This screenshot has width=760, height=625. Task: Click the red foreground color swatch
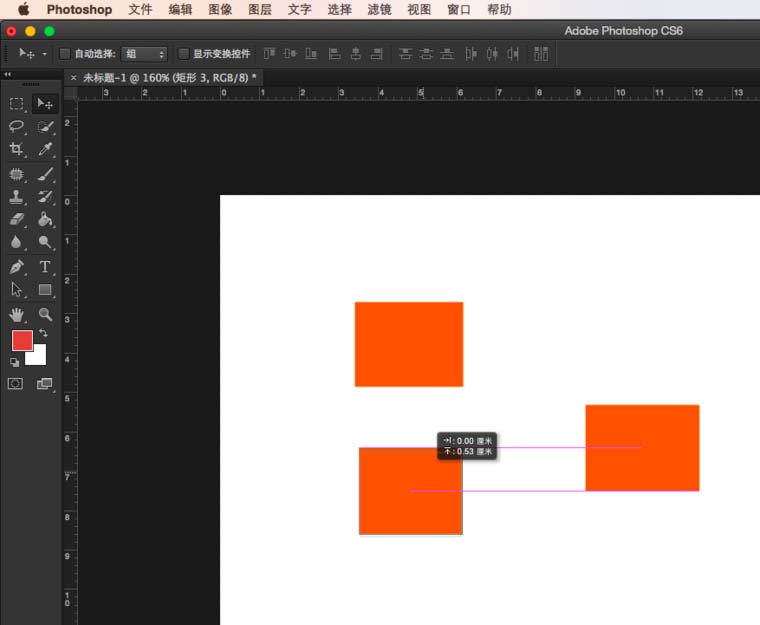[x=22, y=340]
